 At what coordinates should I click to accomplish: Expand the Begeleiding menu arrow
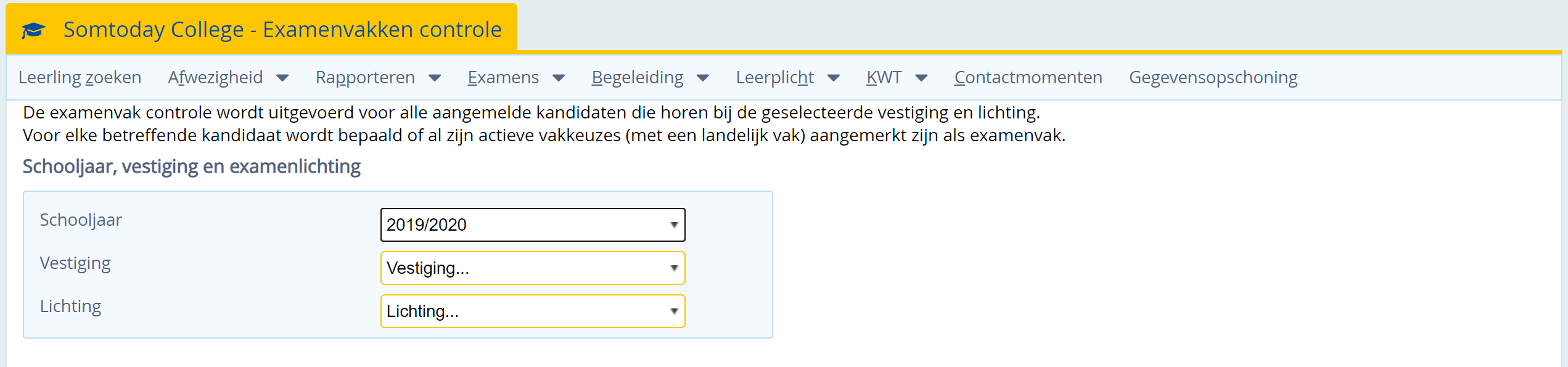pyautogui.click(x=703, y=78)
